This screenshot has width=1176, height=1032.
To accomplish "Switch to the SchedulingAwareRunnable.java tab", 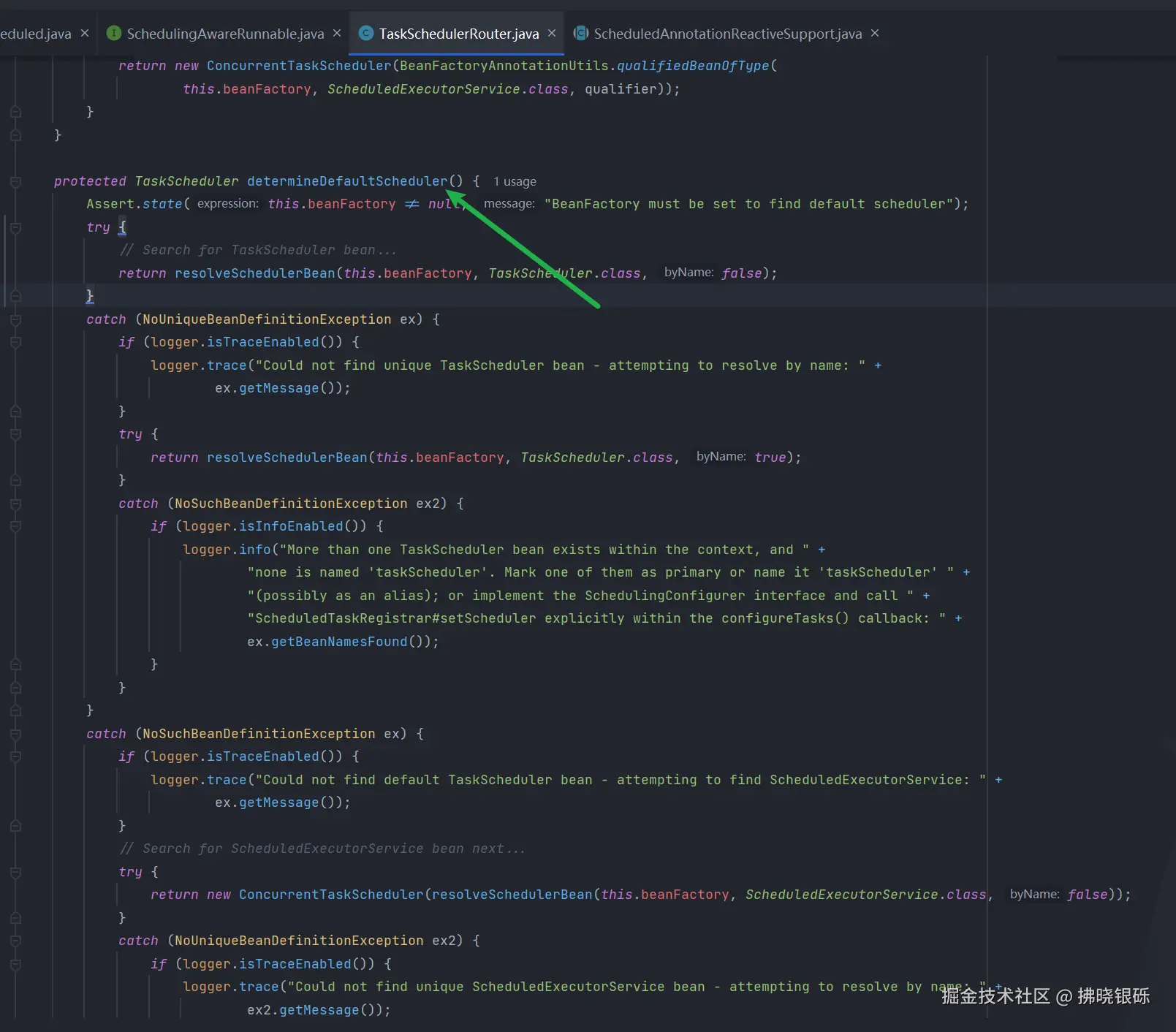I will click(x=225, y=34).
